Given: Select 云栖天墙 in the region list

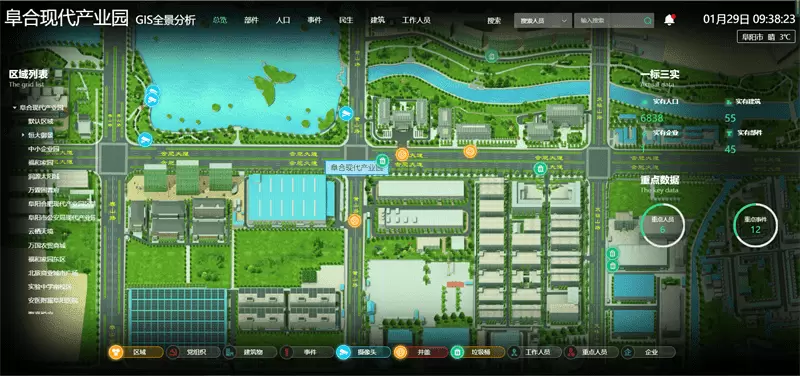Looking at the screenshot, I should [x=41, y=231].
